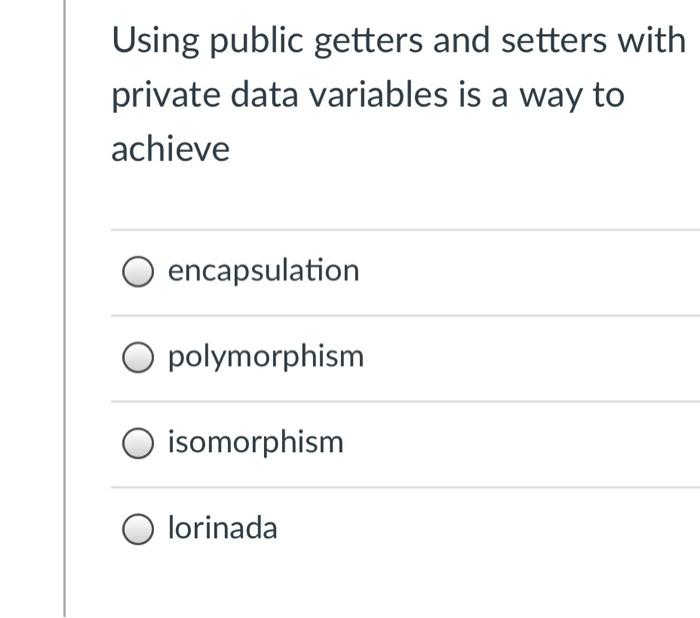The height and width of the screenshot is (618, 700).
Task: Click the word "with" ending the first line
Action: coord(651,40)
